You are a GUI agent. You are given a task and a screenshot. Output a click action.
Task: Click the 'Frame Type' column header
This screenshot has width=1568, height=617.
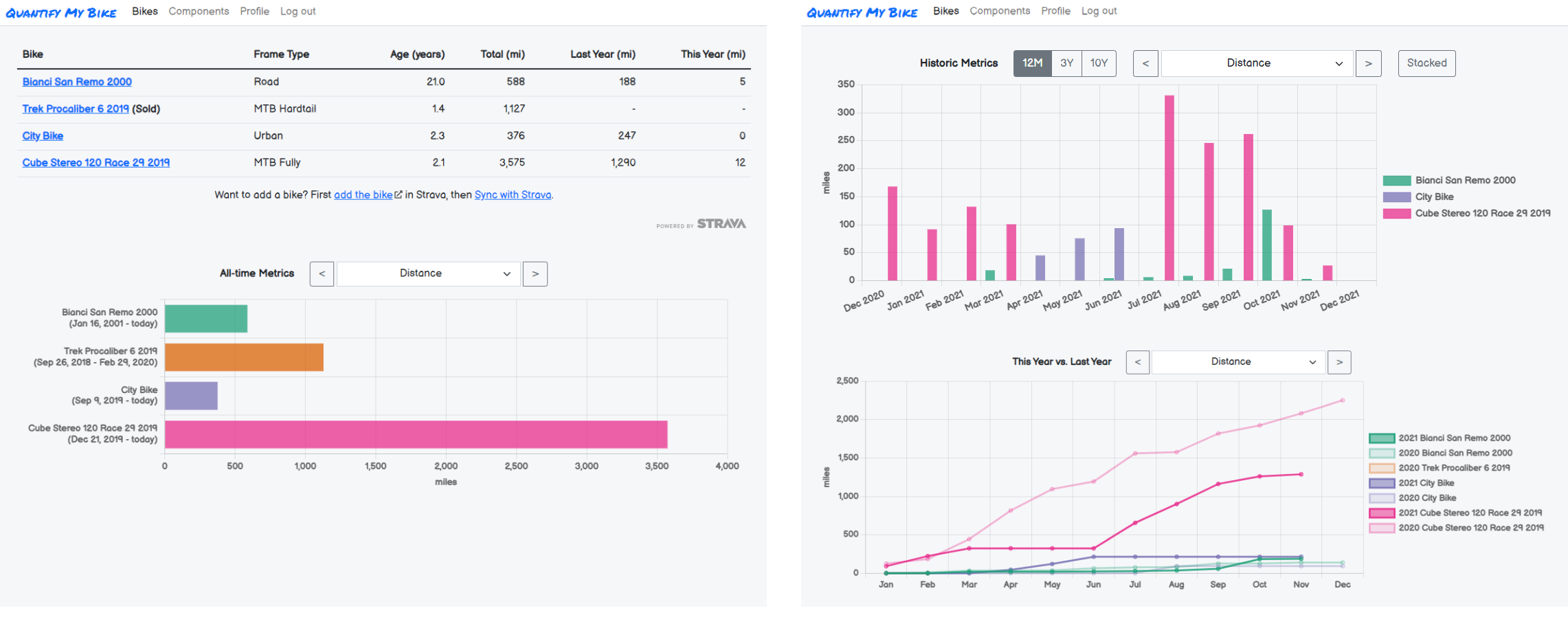(281, 54)
